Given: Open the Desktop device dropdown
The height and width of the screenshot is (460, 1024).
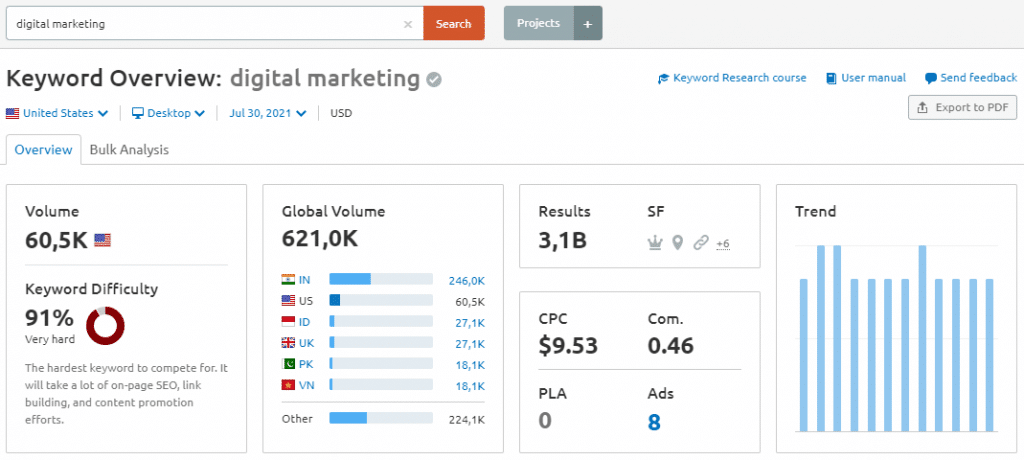Looking at the screenshot, I should tap(168, 113).
